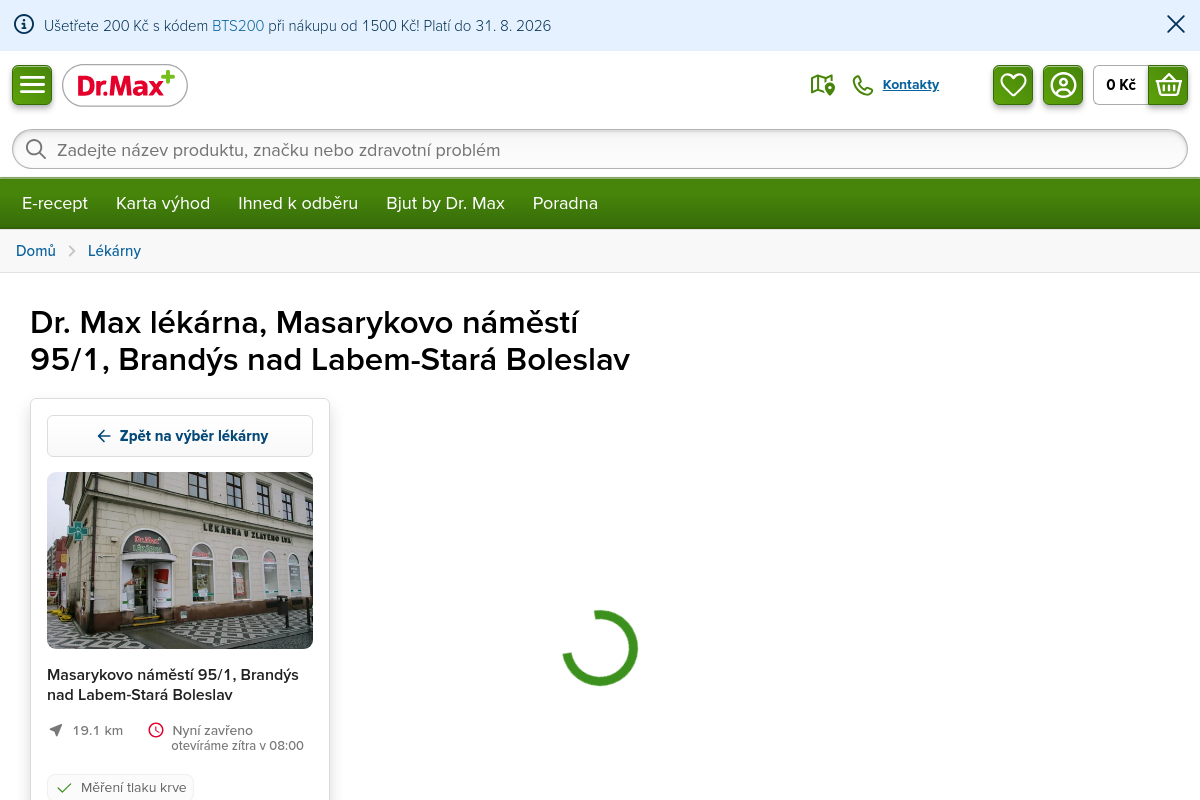Go to Domů breadcrumb
This screenshot has height=800, width=1200.
36,251
